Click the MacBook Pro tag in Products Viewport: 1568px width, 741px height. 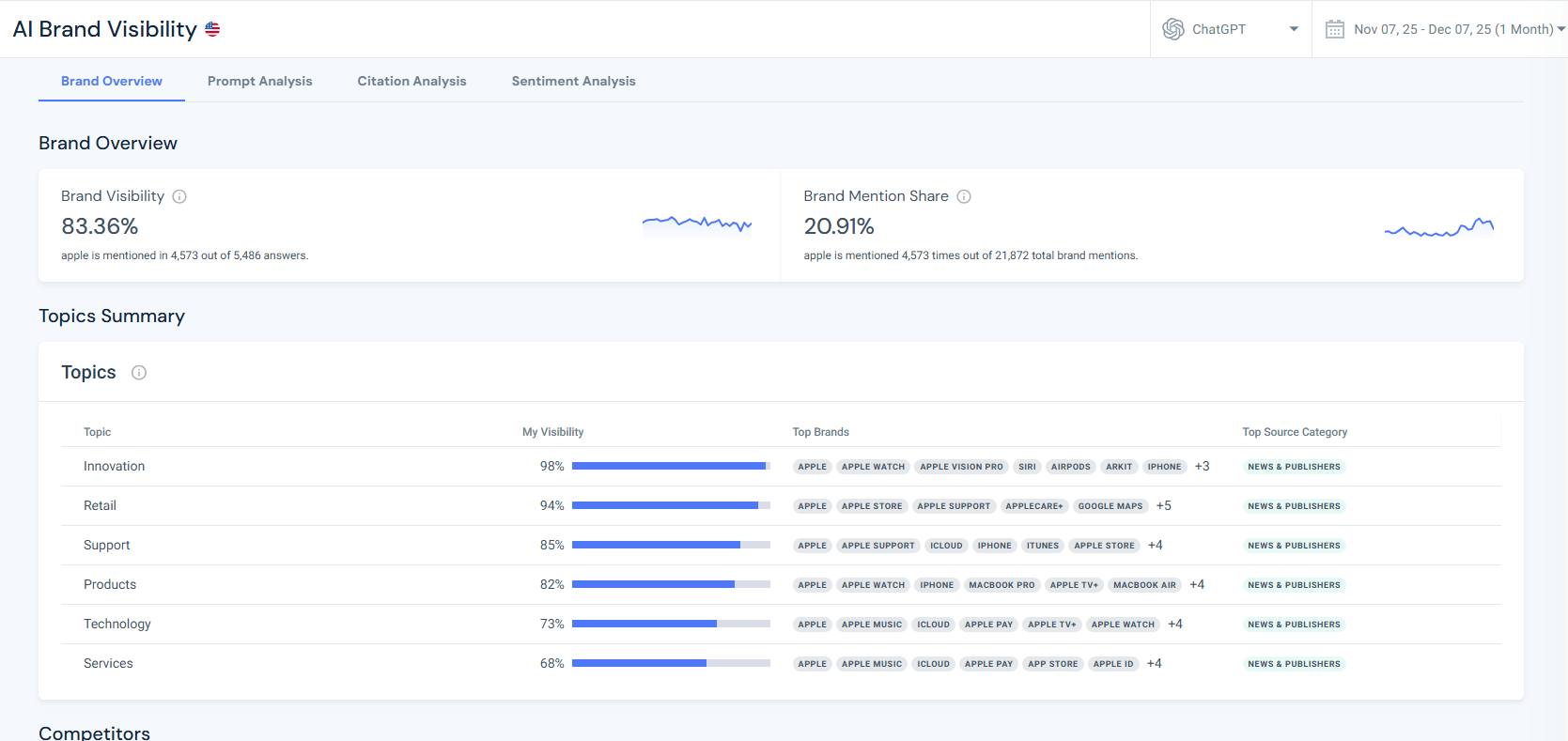point(1001,585)
